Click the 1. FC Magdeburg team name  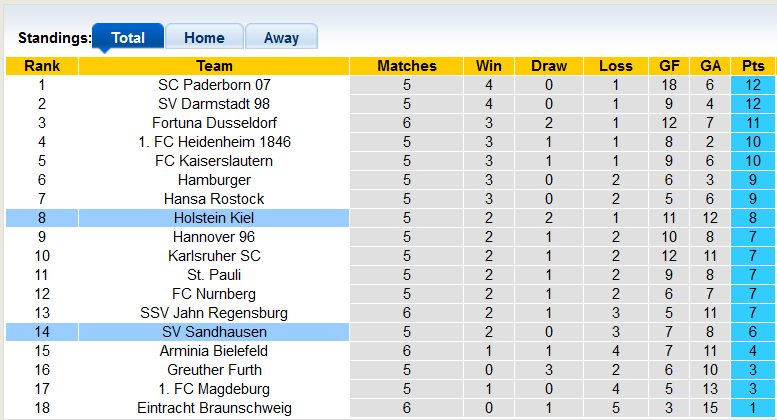(x=214, y=389)
